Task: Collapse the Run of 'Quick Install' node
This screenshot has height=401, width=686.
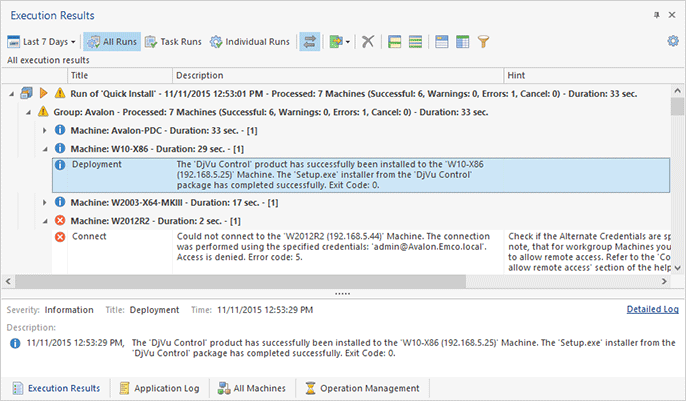Action: click(x=11, y=94)
